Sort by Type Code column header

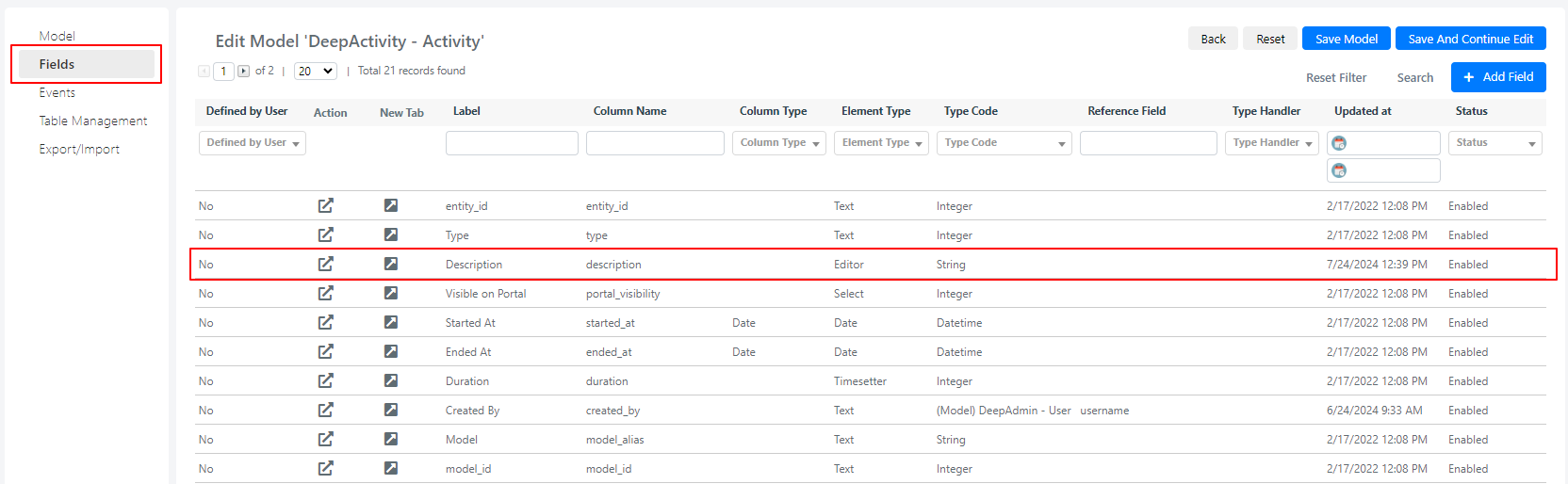click(971, 111)
